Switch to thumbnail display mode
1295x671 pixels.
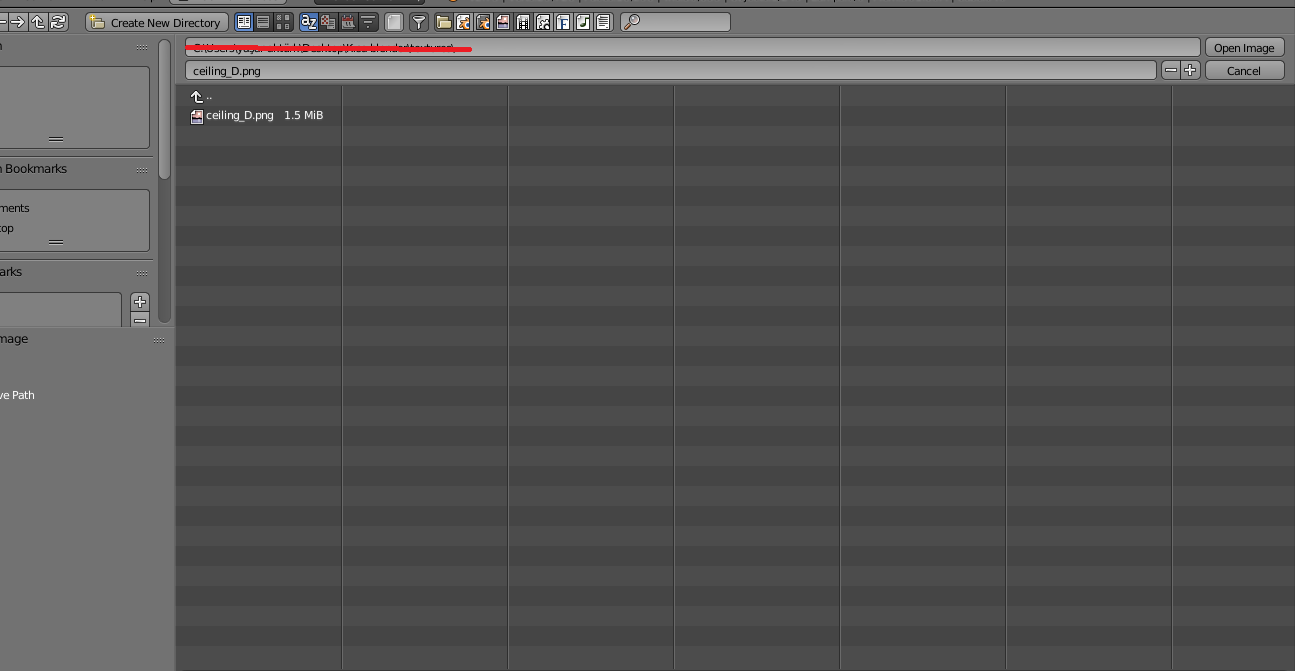[x=283, y=22]
